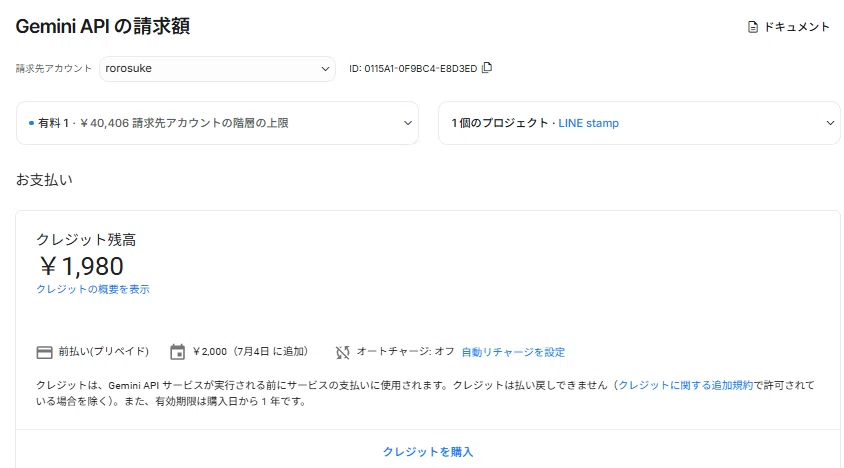Click the prepaid credit card icon
Viewport: 844px width, 468px height.
(44, 352)
